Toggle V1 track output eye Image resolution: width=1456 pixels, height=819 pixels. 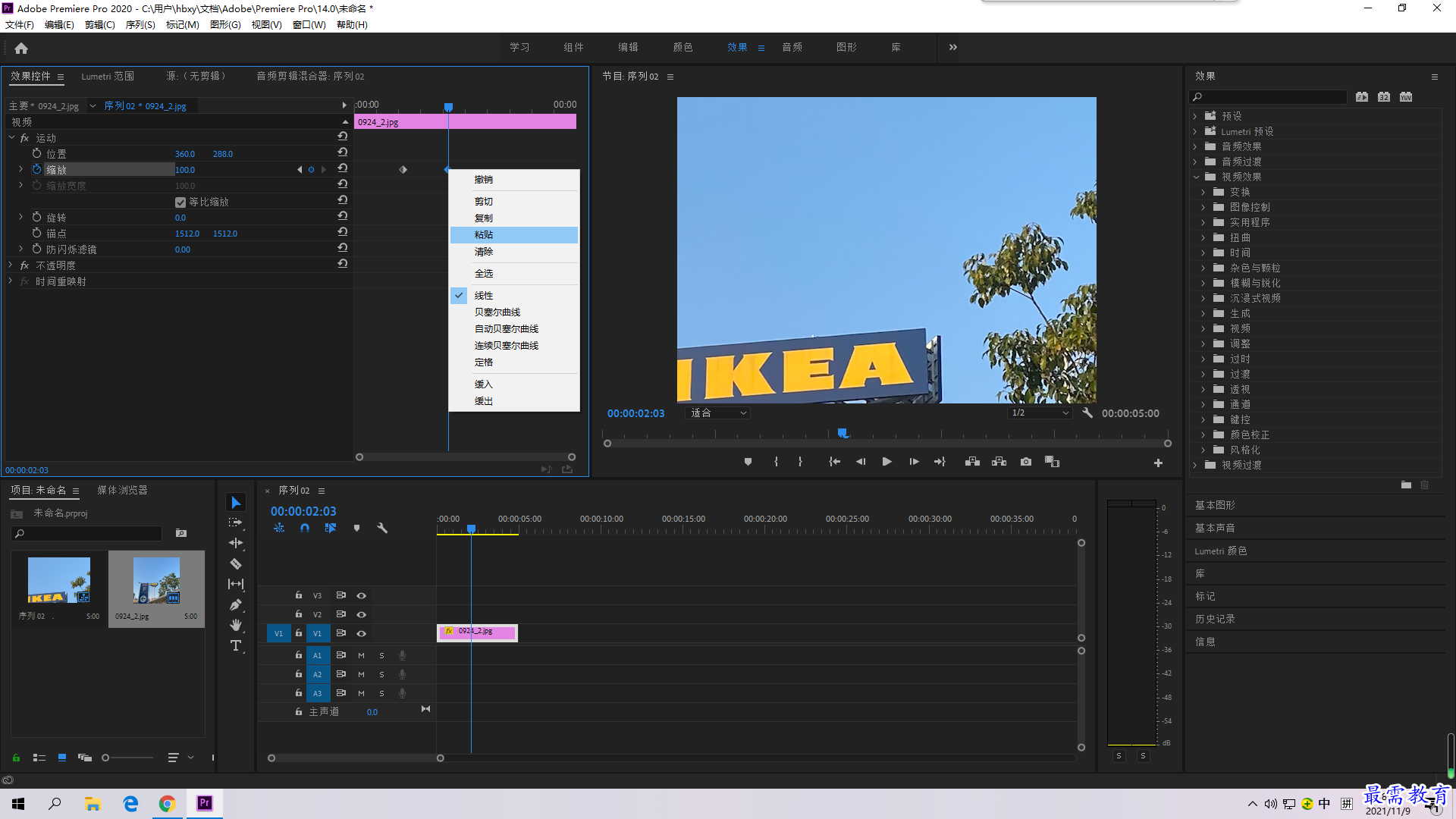tap(362, 633)
